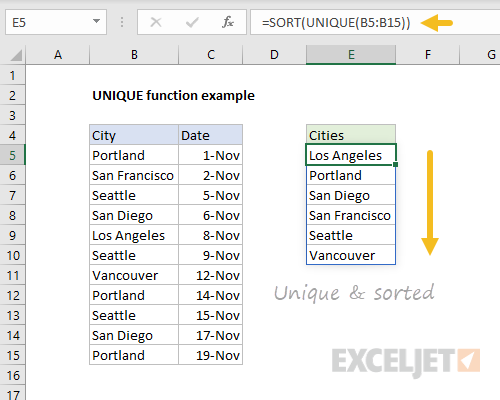Select column C header
Screen dimensions: 500x400
point(211,54)
